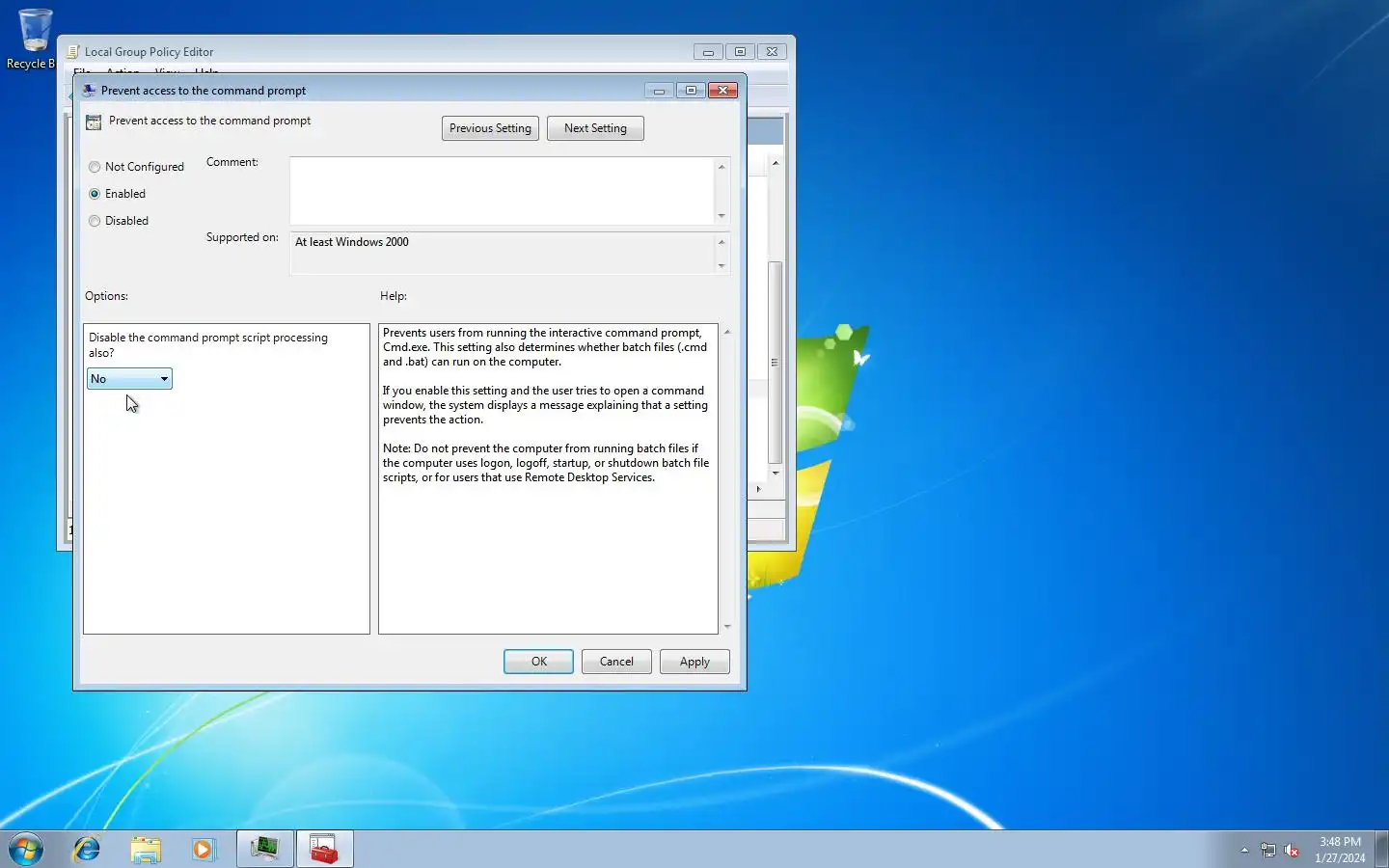The image size is (1389, 868).
Task: Click inside the Comment text box
Action: click(502, 191)
